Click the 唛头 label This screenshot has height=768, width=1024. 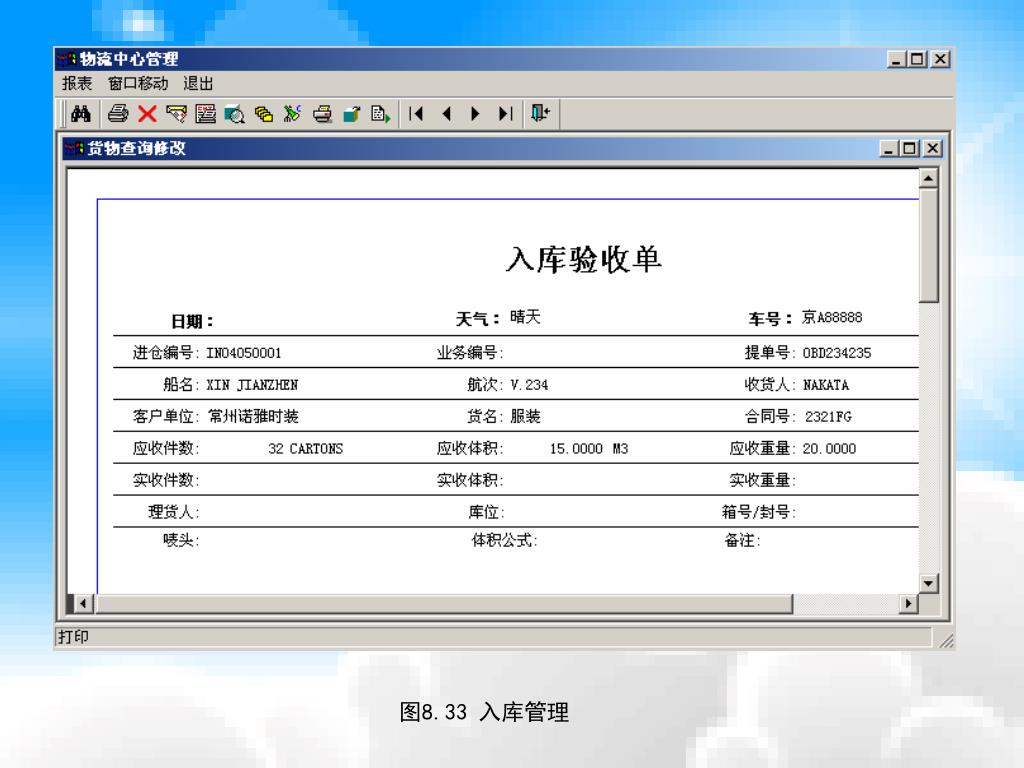181,540
